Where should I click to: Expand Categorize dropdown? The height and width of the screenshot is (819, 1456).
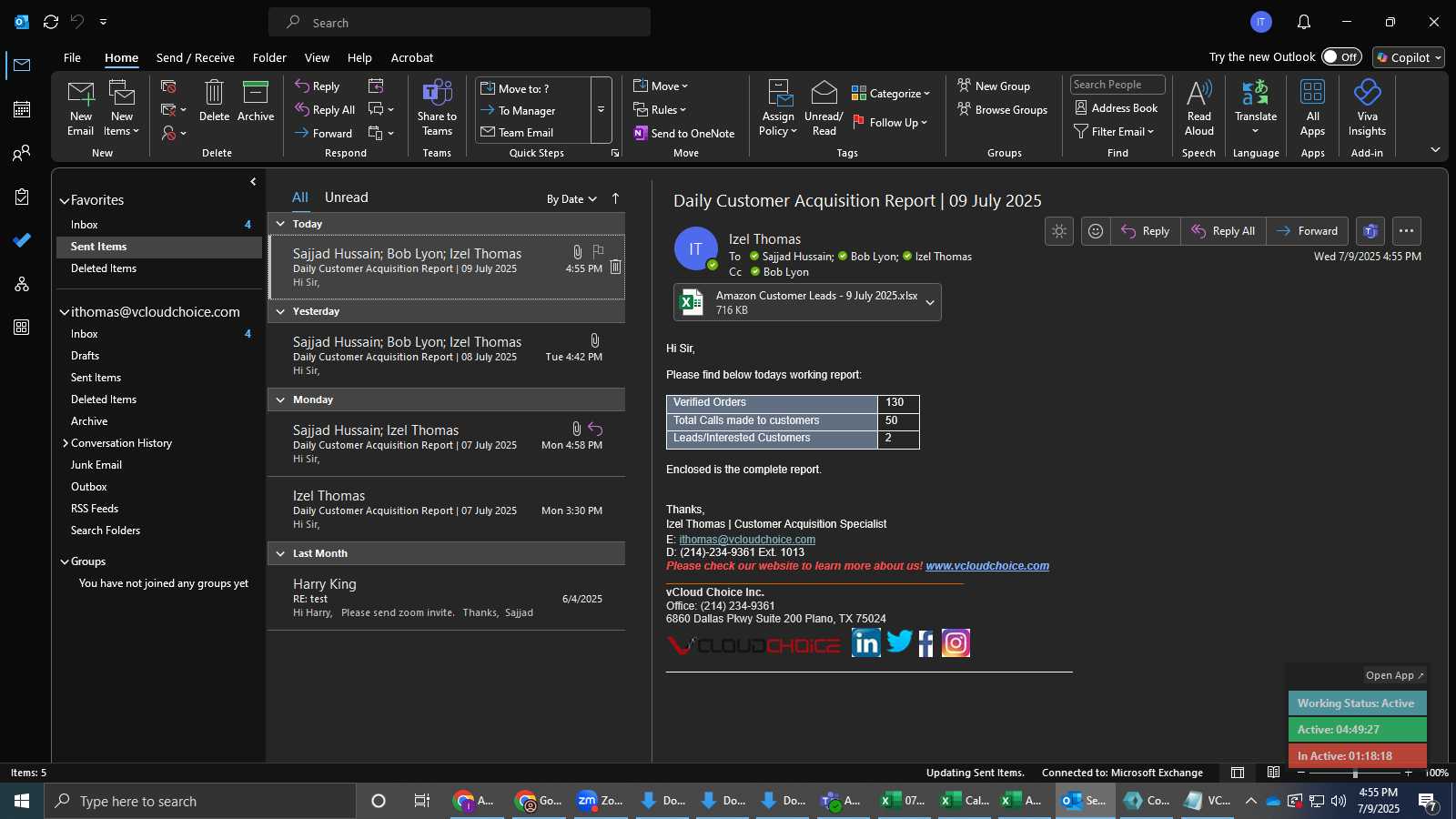tap(891, 93)
